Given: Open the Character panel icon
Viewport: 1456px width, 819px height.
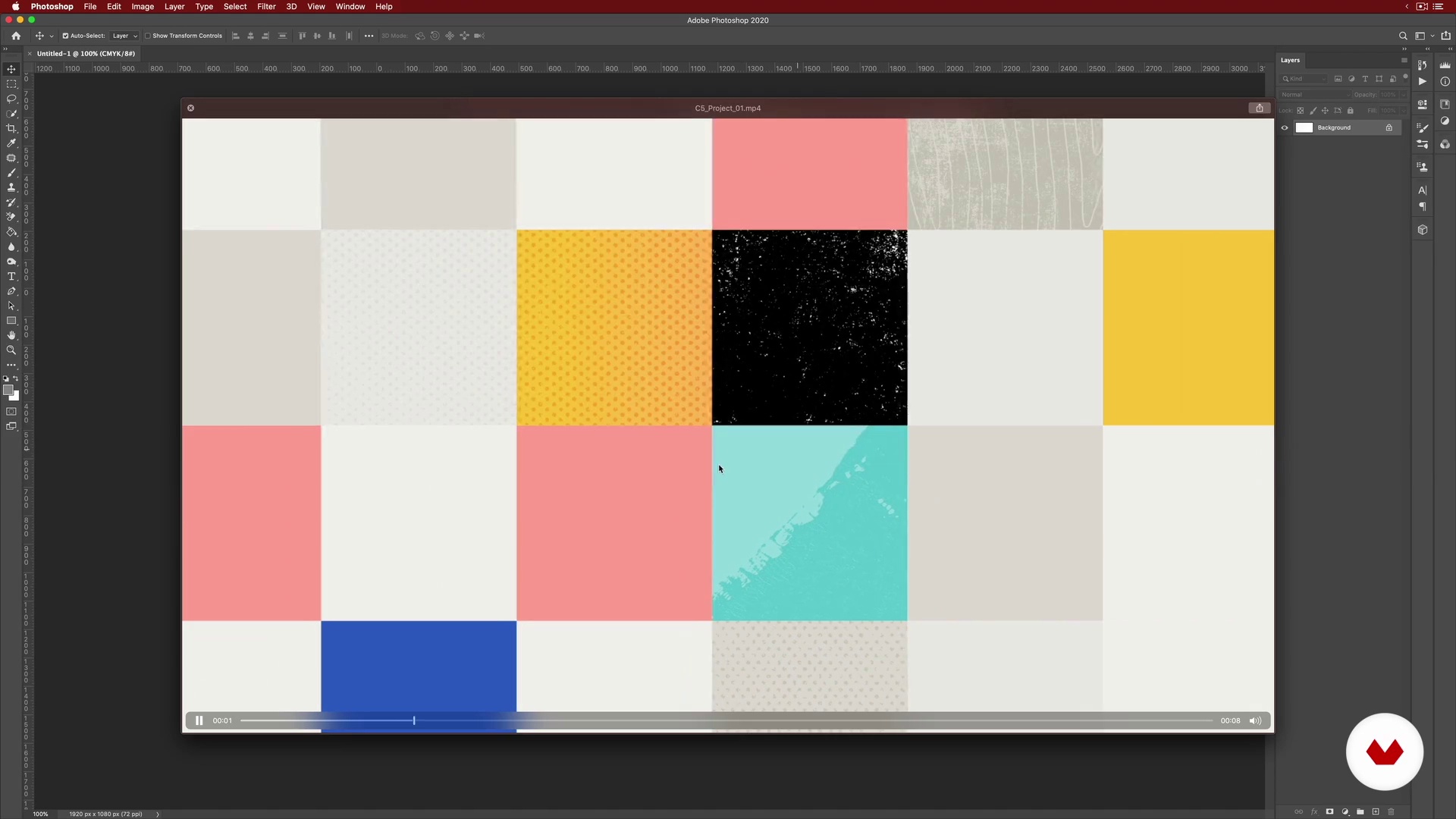Looking at the screenshot, I should pyautogui.click(x=1423, y=190).
